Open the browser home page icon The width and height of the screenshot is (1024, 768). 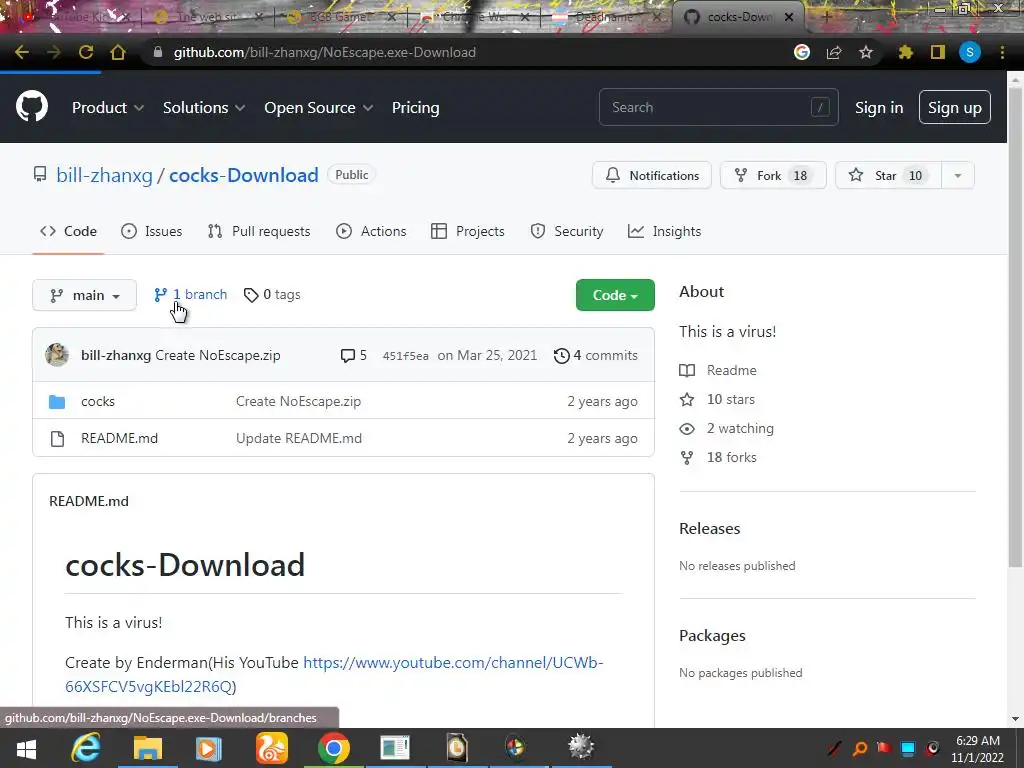(118, 52)
